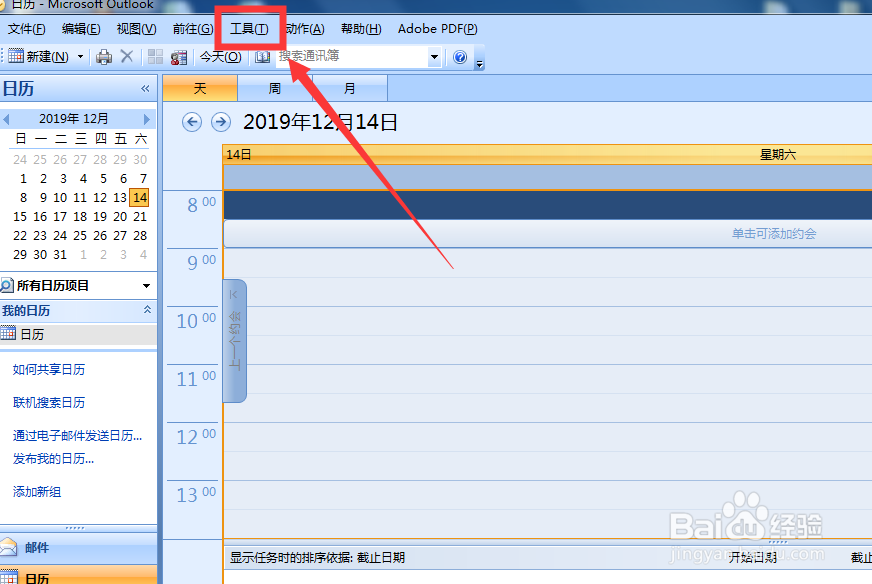Open the Adobe PDF(P) menu
872x584 pixels.
pyautogui.click(x=438, y=29)
